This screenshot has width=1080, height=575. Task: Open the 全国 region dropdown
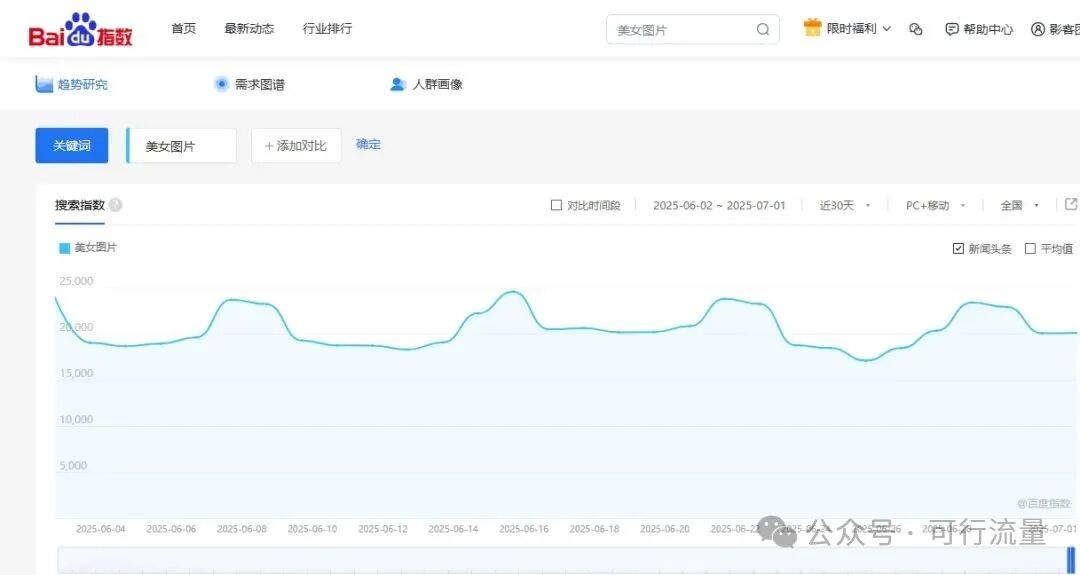[1019, 205]
